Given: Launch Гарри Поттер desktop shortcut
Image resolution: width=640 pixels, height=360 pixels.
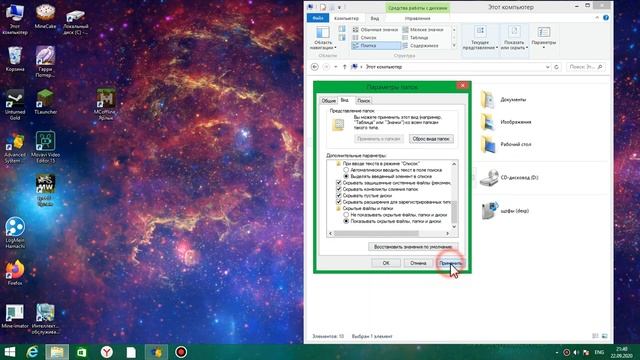Looking at the screenshot, I should (x=45, y=62).
